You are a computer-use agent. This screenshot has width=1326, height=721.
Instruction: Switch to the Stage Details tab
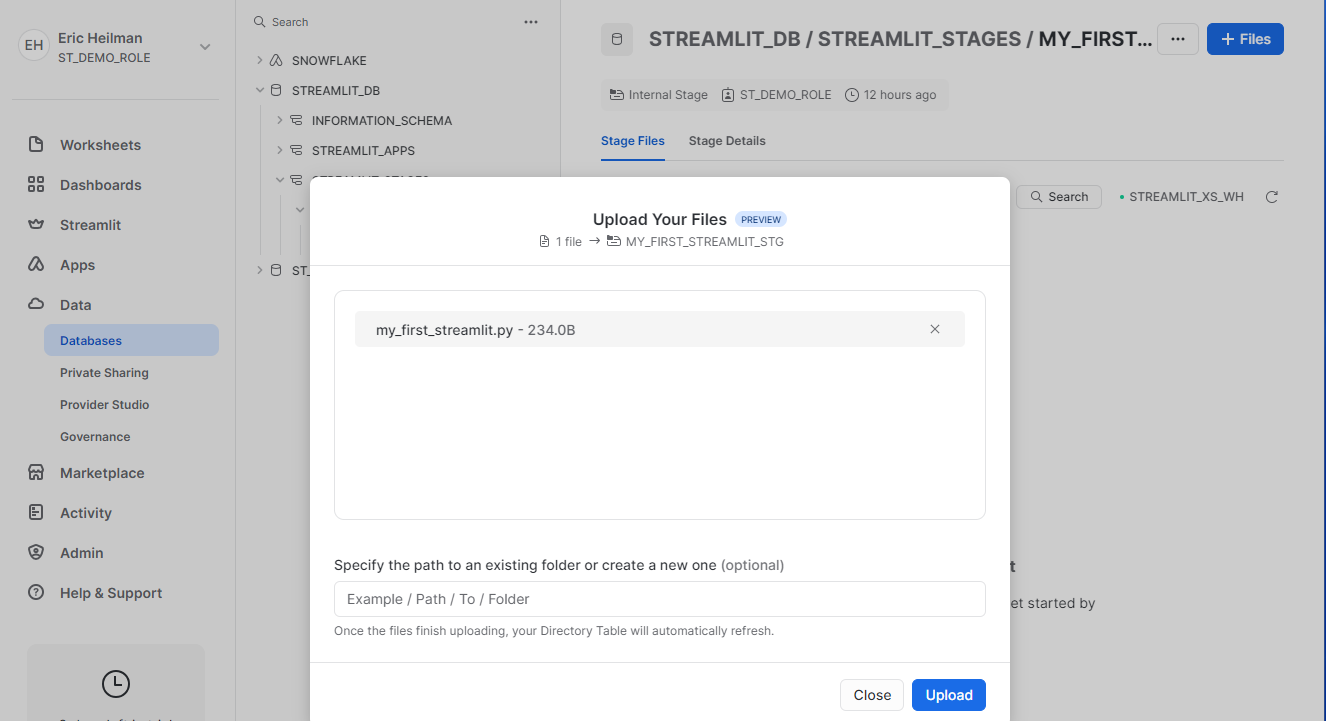point(727,141)
